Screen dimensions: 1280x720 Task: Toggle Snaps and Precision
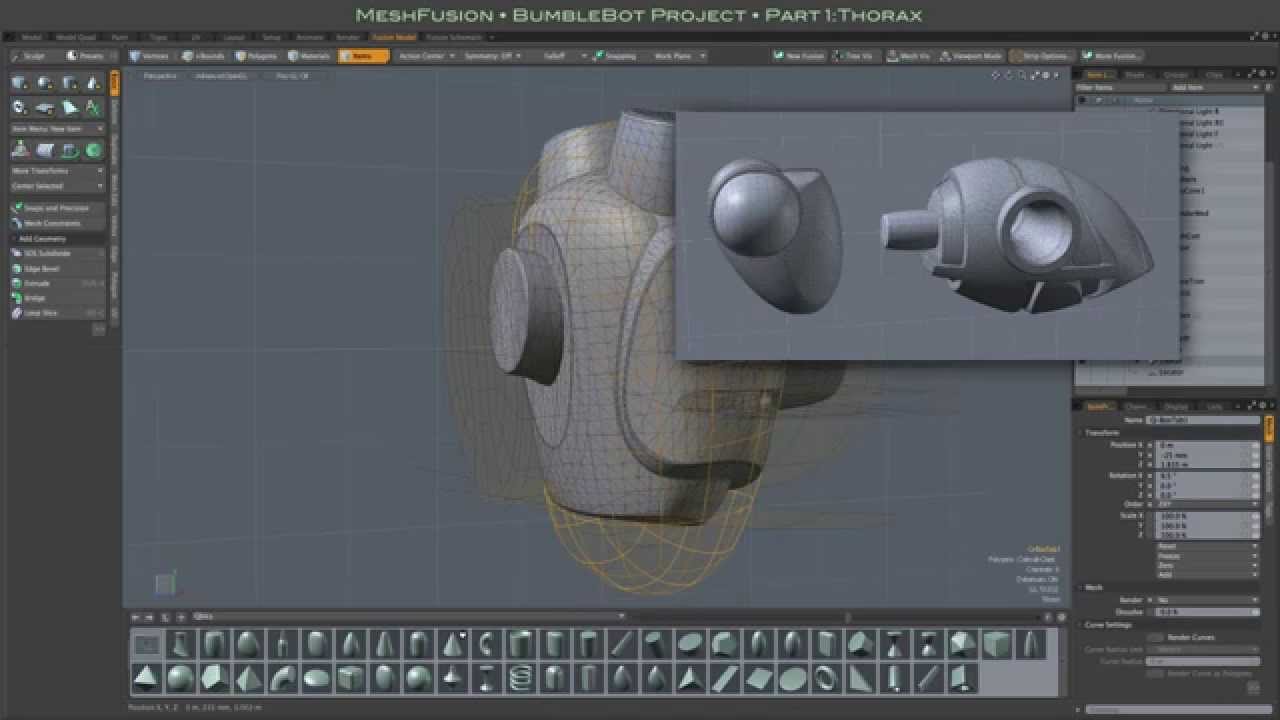(x=57, y=208)
